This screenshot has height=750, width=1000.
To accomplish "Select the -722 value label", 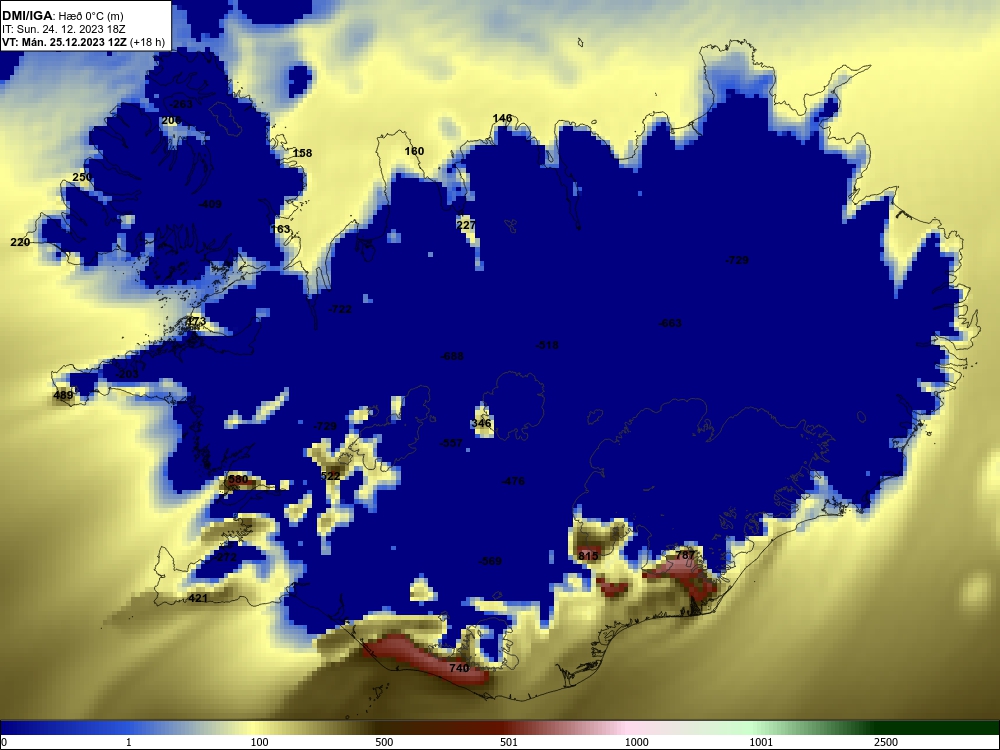I will click(x=340, y=309).
